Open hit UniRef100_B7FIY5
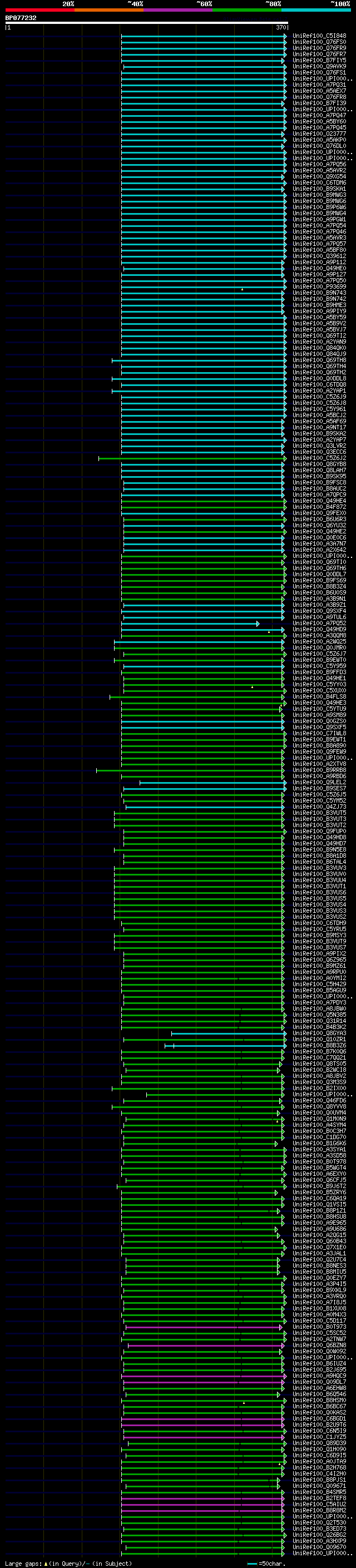The image size is (356, 1568). (x=319, y=60)
